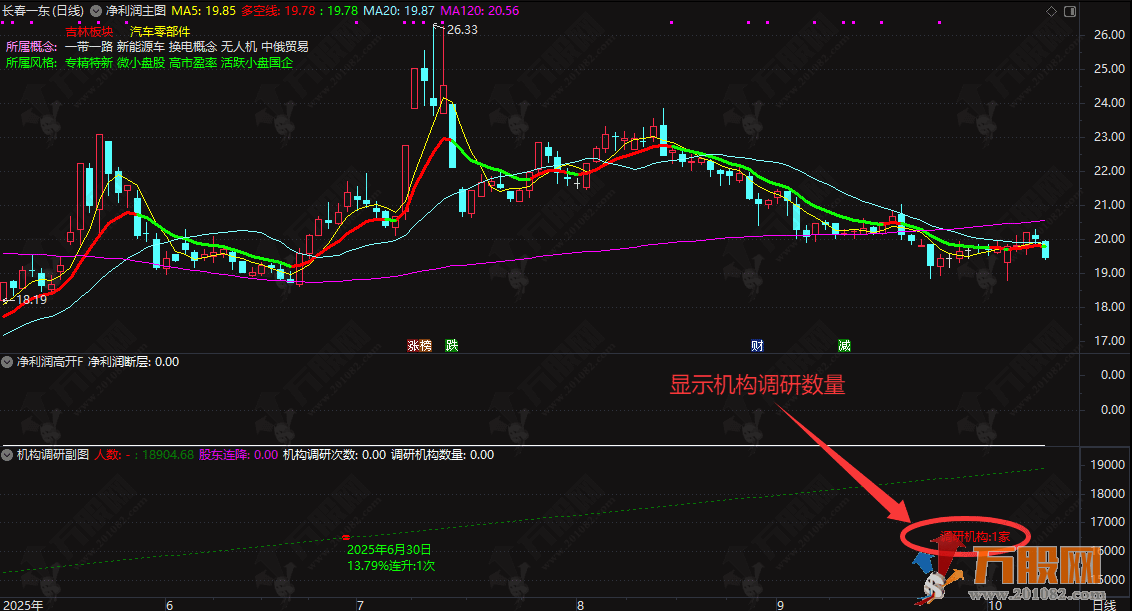Open the indicator dropdown beside 长春一东(日线)
Image resolution: width=1132 pixels, height=611 pixels.
[95, 11]
